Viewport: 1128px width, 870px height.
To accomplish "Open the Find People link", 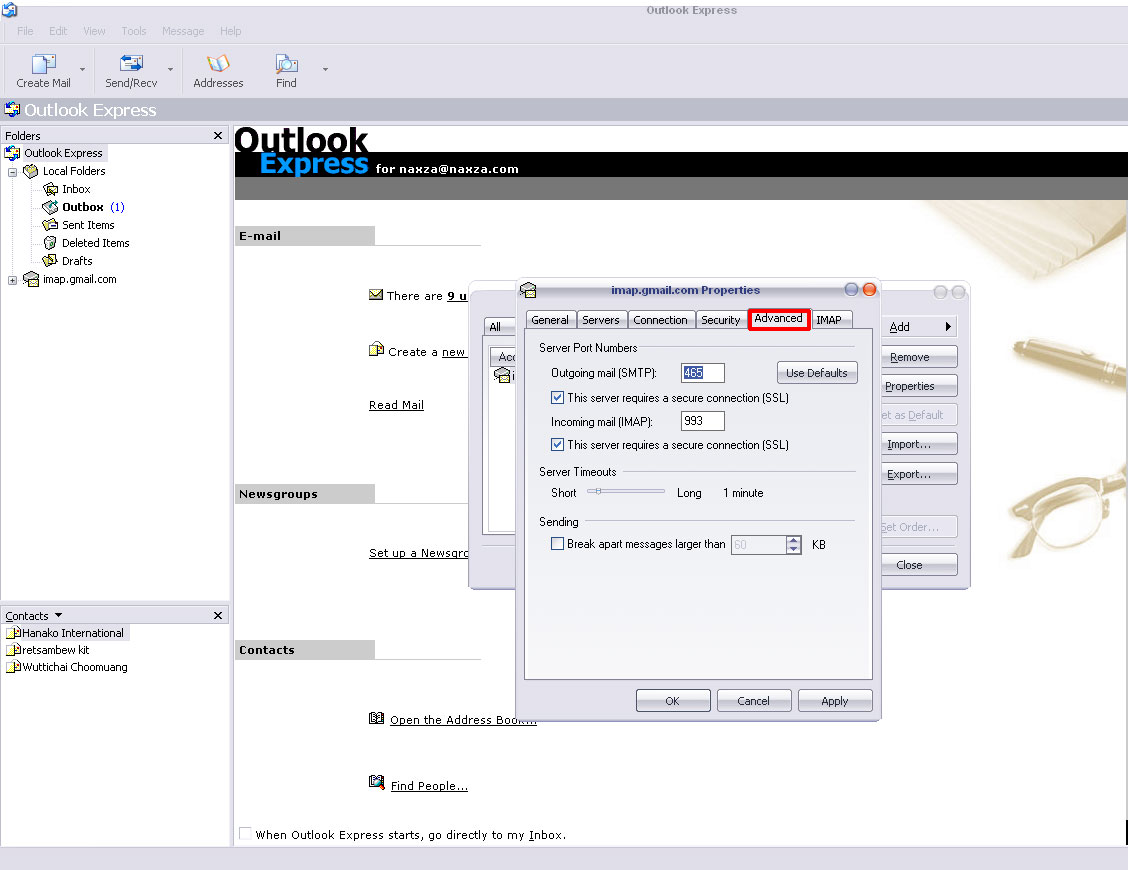I will click(x=429, y=786).
